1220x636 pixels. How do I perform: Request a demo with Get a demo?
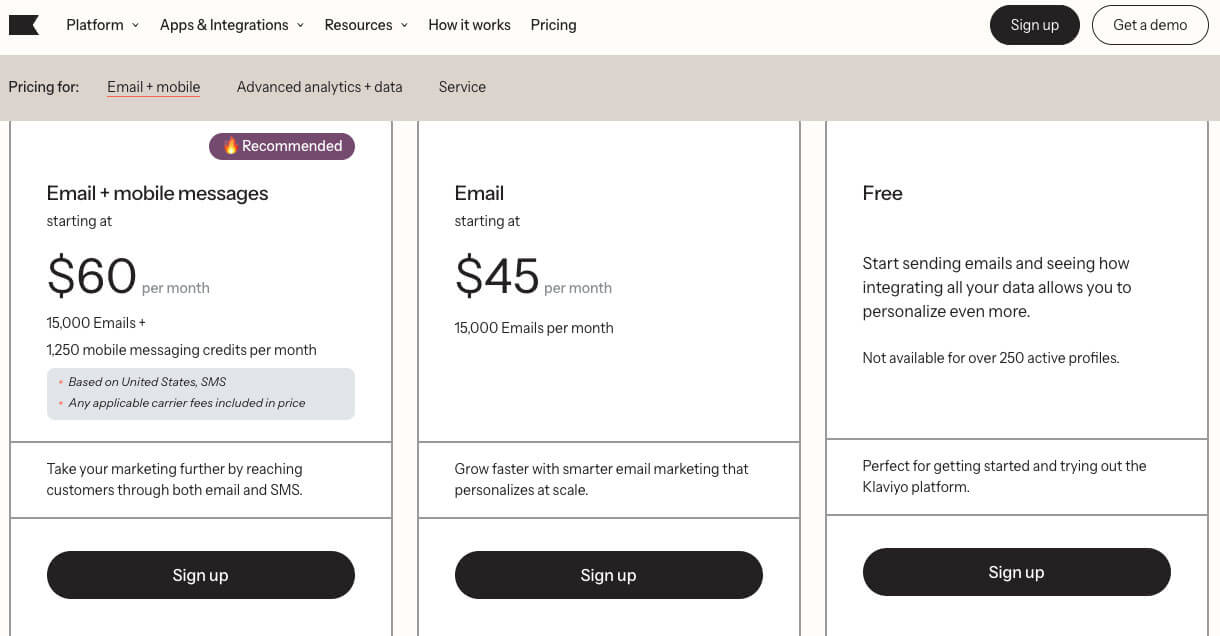(x=1150, y=25)
